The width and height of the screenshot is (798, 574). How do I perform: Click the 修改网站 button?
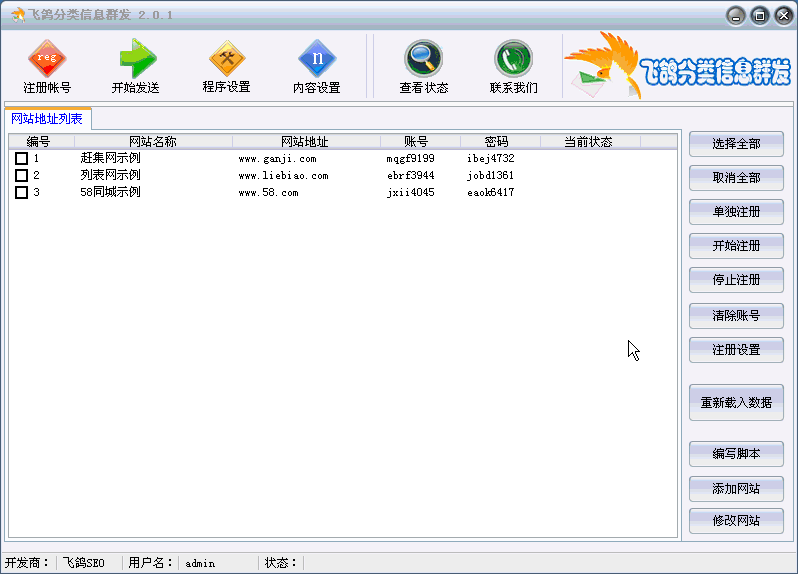[x=736, y=521]
